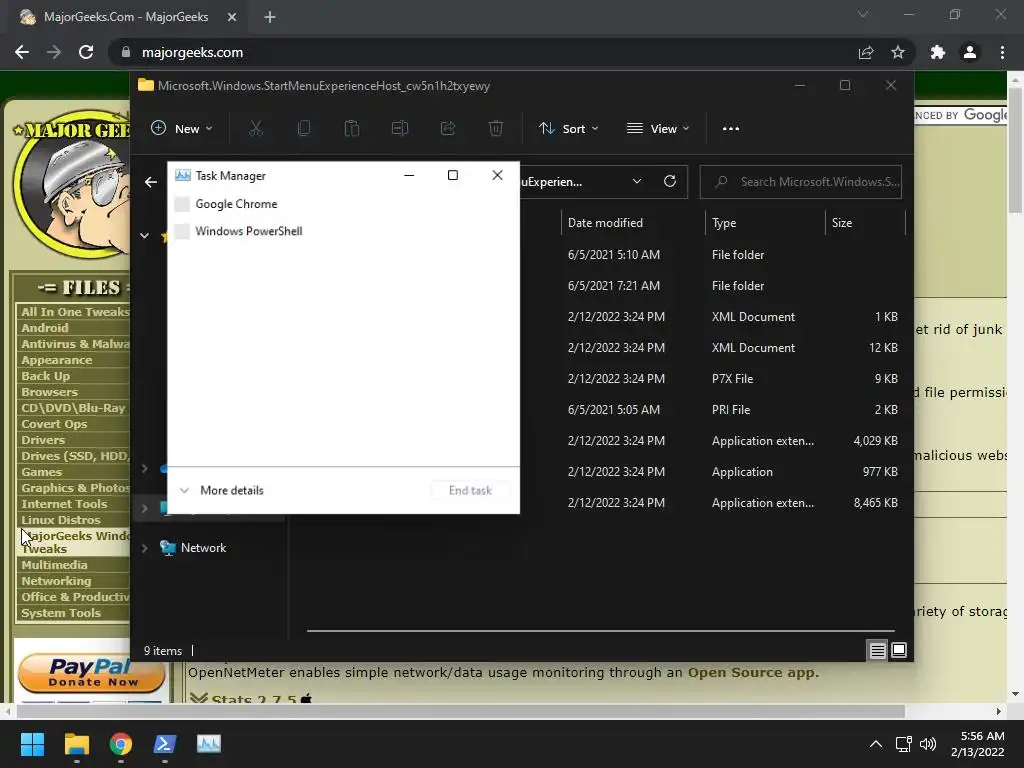
Task: Click the page vertical scrollbar thumb
Action: point(1015,149)
